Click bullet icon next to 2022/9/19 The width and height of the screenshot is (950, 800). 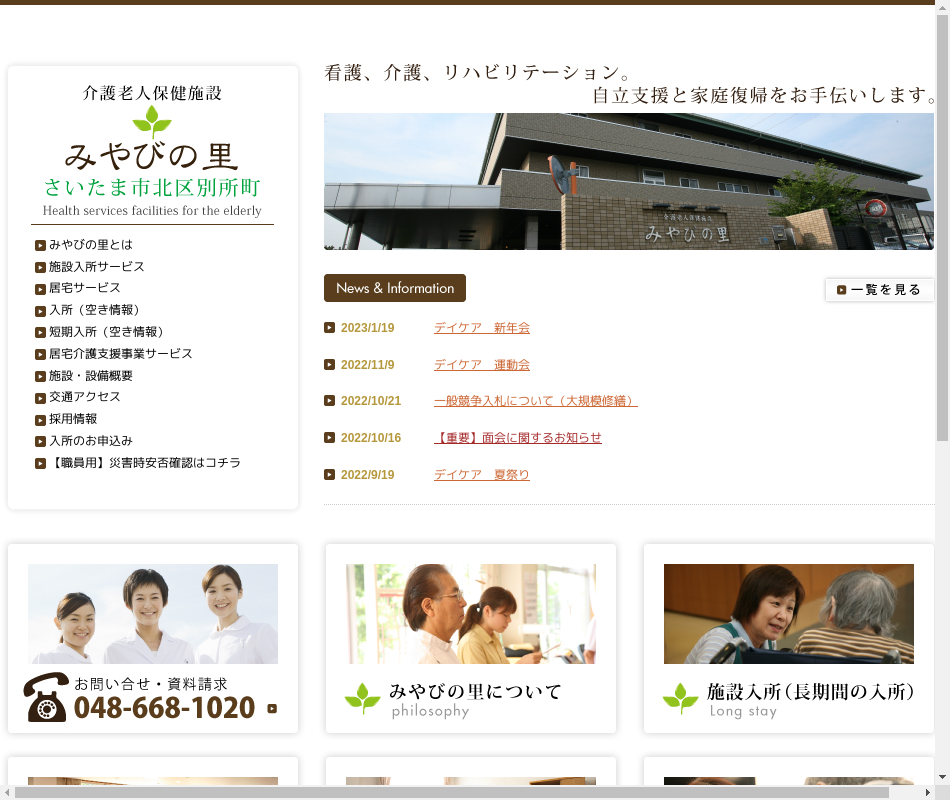[330, 475]
